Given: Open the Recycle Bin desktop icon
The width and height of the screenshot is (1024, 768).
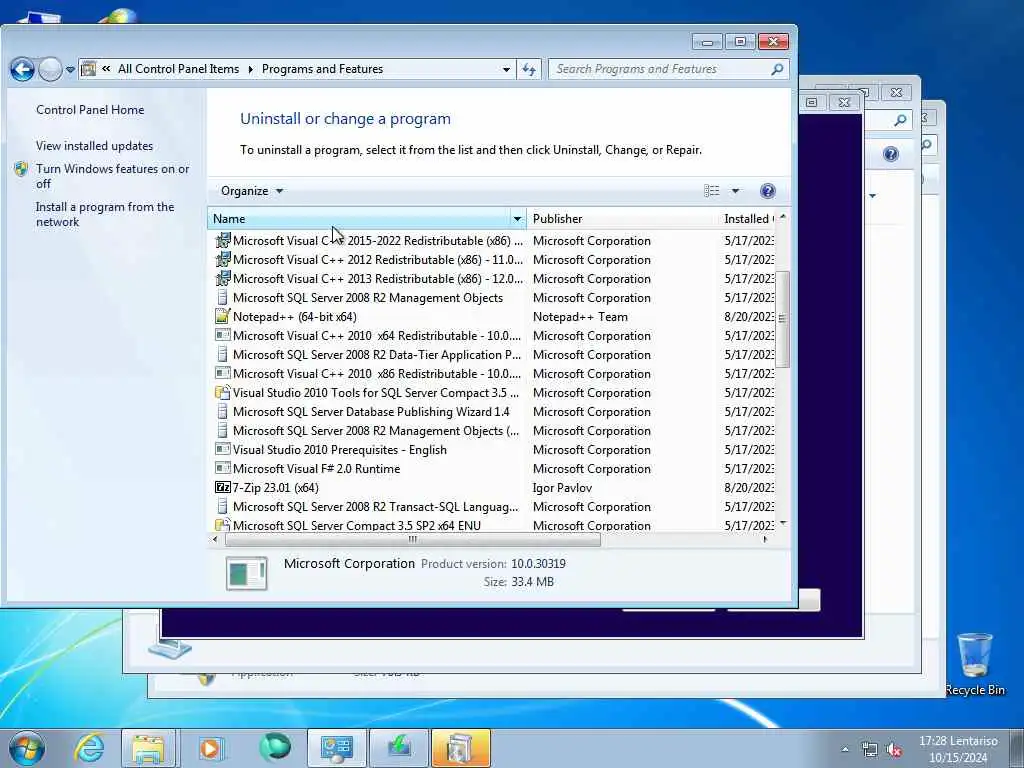Looking at the screenshot, I should [975, 664].
